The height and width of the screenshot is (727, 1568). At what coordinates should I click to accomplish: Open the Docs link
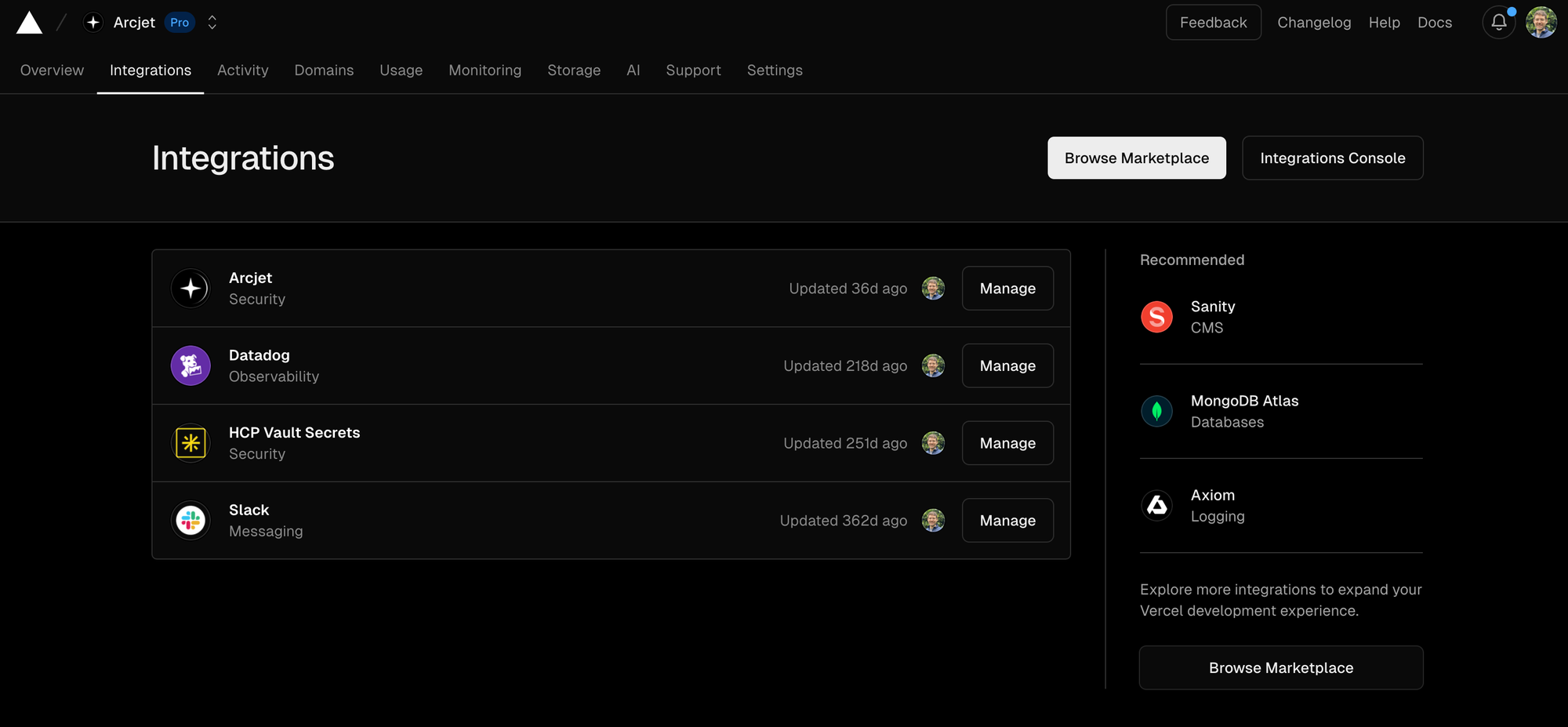(x=1435, y=23)
